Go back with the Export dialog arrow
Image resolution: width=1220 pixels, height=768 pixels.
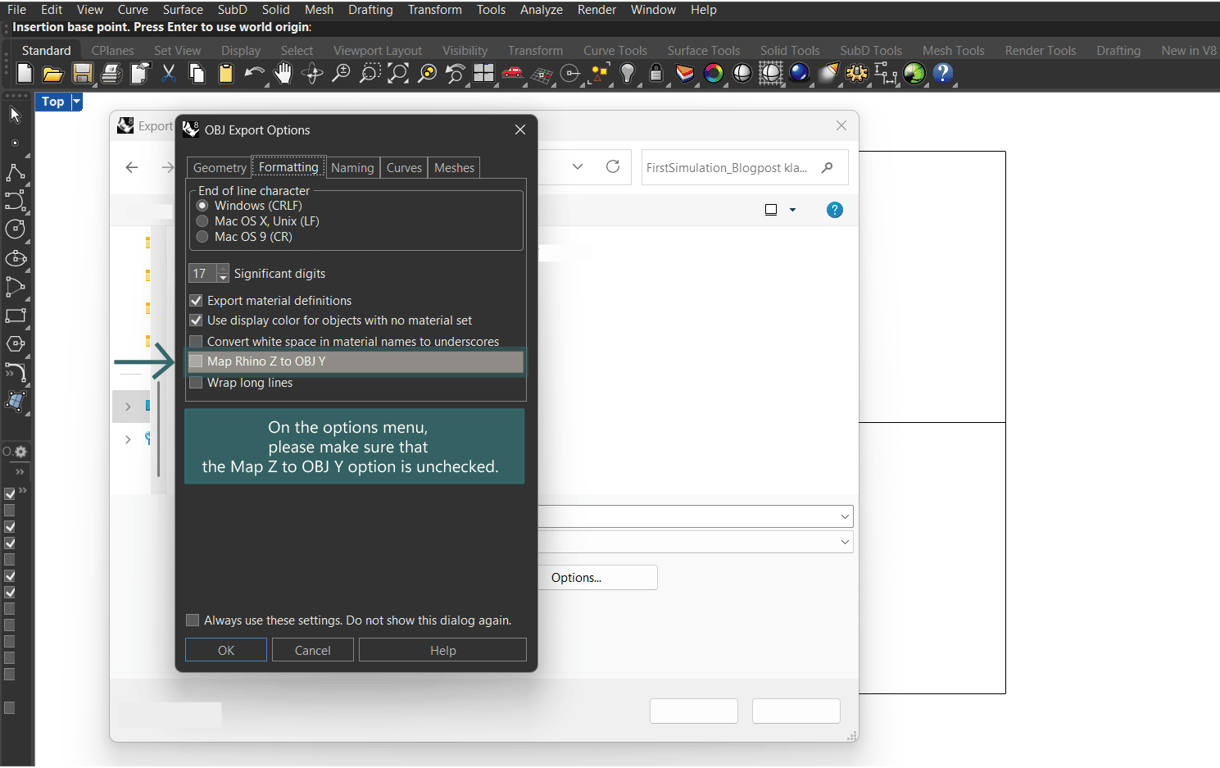[x=132, y=167]
